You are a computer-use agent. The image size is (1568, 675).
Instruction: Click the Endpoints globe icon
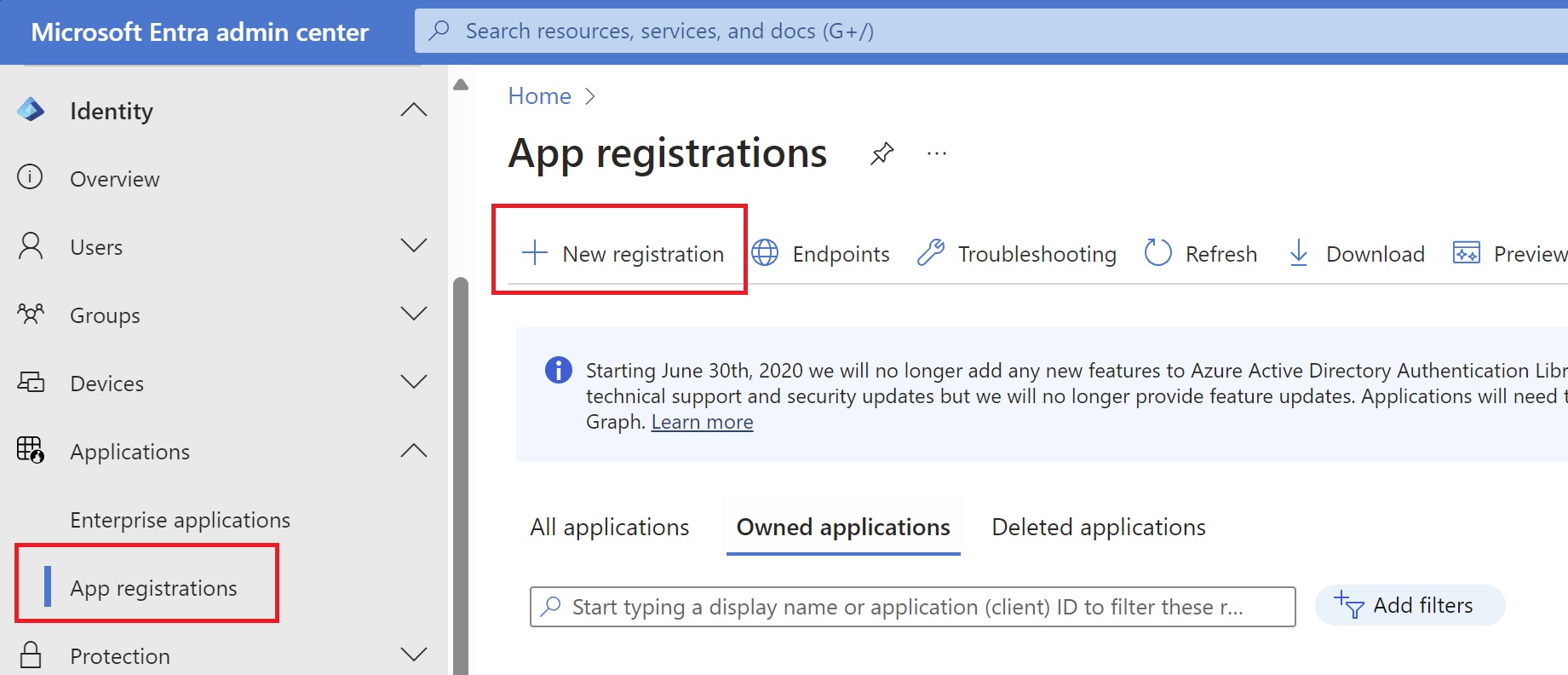[765, 252]
